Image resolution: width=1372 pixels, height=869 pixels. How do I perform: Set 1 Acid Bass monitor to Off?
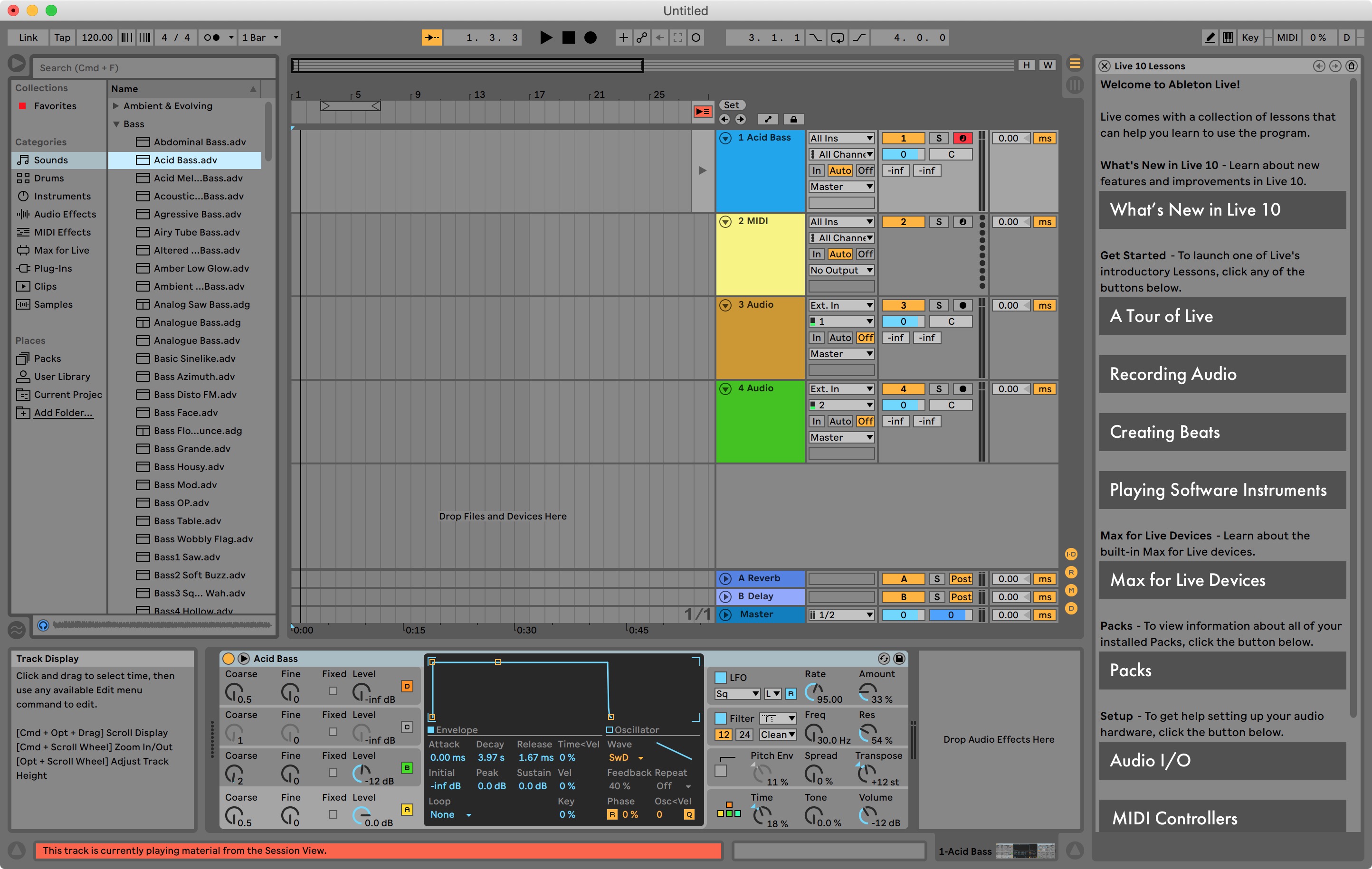(x=865, y=171)
